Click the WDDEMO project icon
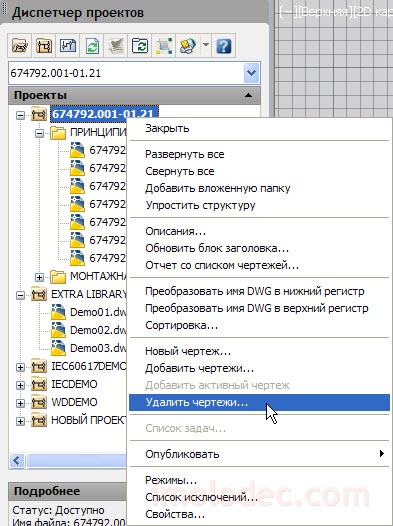The width and height of the screenshot is (393, 526). tap(39, 402)
